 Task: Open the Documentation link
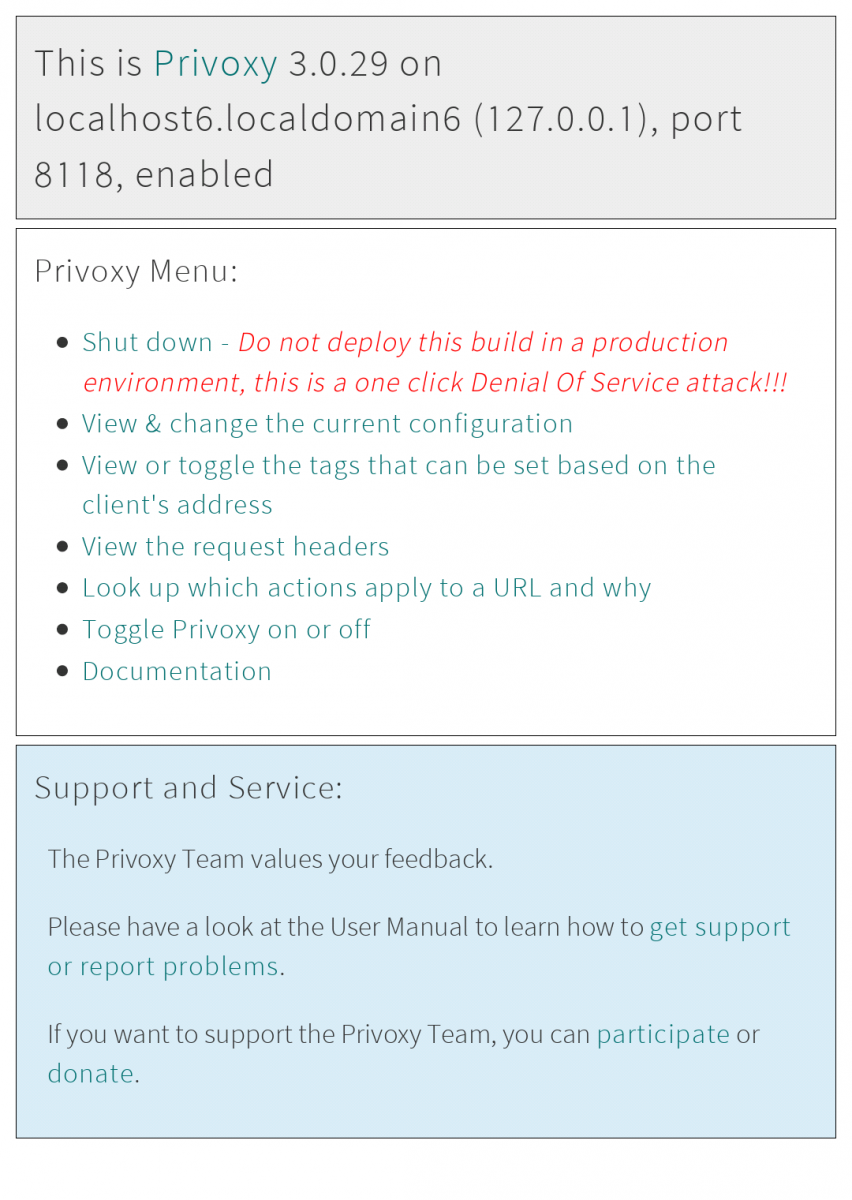click(x=177, y=671)
